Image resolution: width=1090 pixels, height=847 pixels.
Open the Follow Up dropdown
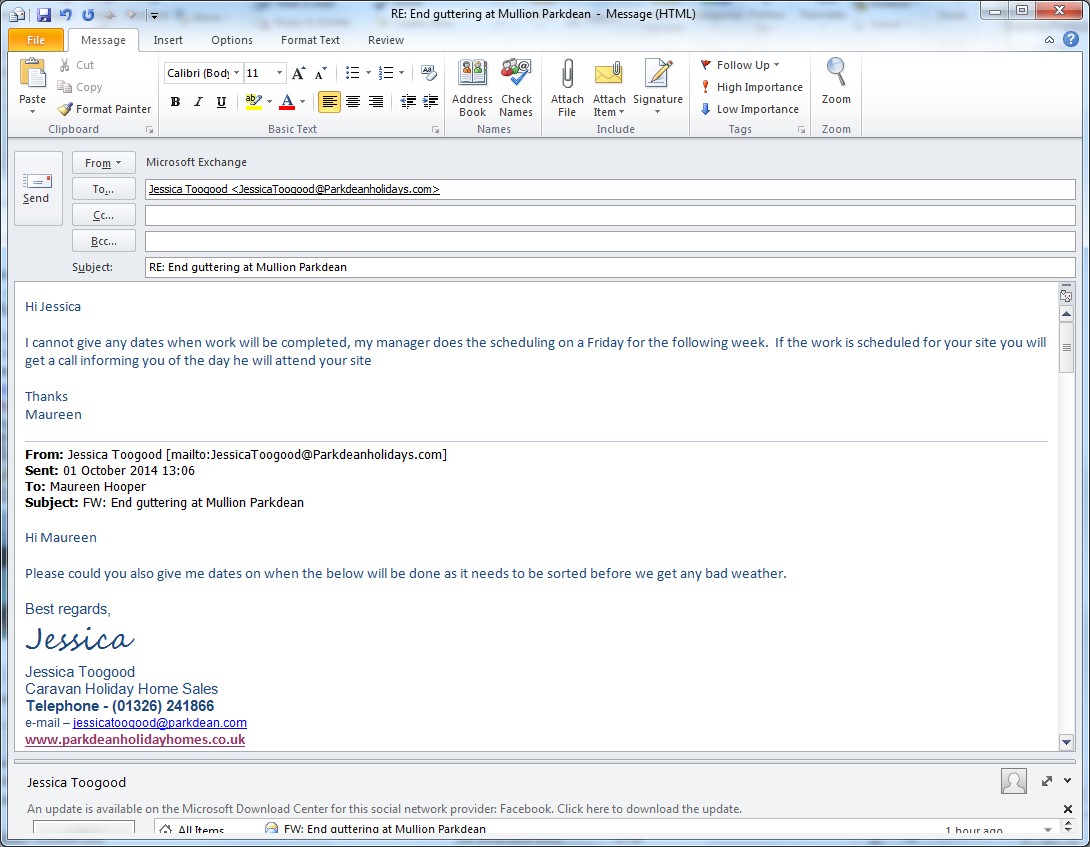[x=740, y=65]
